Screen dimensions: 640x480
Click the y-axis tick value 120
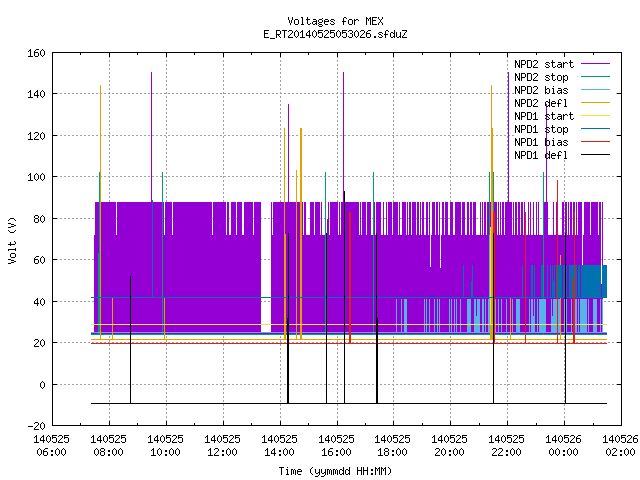click(x=36, y=136)
